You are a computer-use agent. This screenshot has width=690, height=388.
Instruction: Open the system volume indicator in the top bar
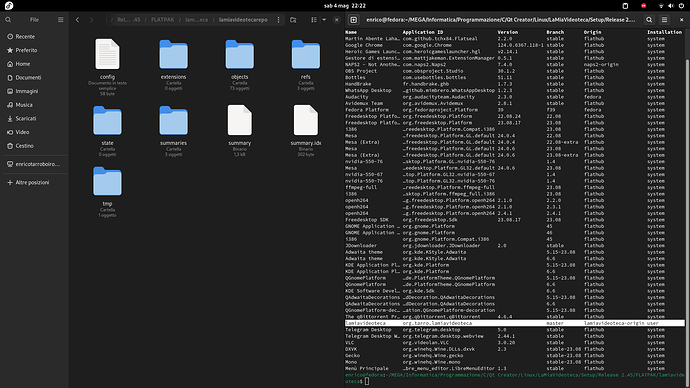pyautogui.click(x=671, y=6)
